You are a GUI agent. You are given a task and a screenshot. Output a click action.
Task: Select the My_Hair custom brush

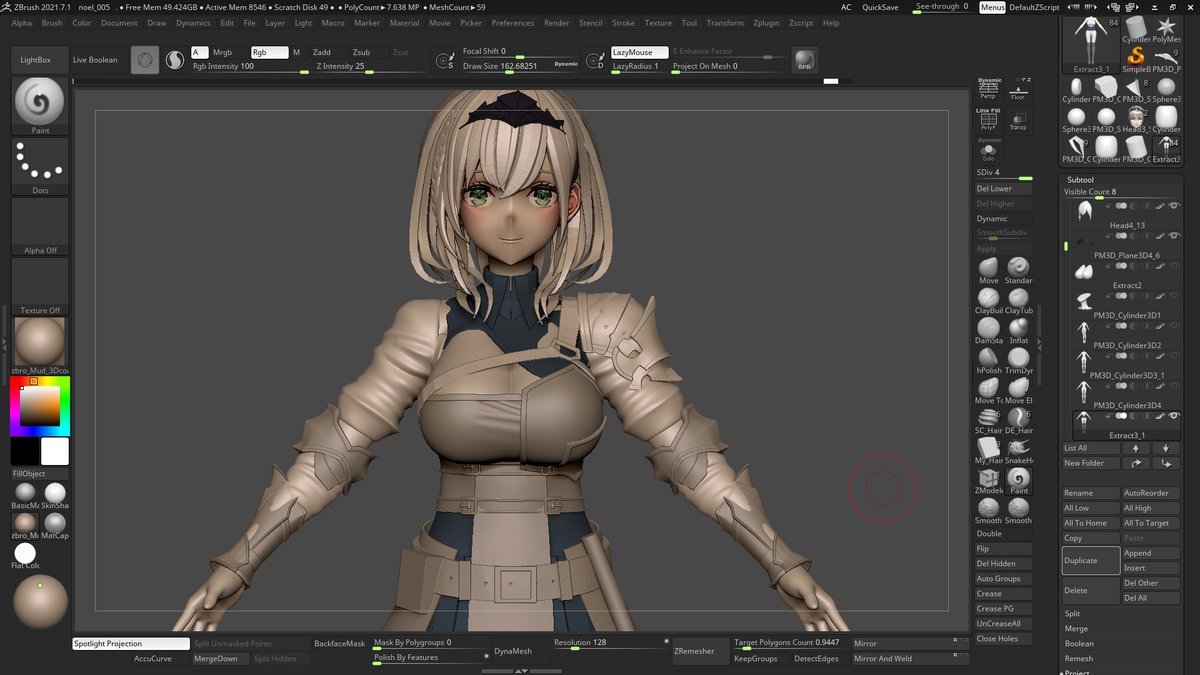point(988,450)
